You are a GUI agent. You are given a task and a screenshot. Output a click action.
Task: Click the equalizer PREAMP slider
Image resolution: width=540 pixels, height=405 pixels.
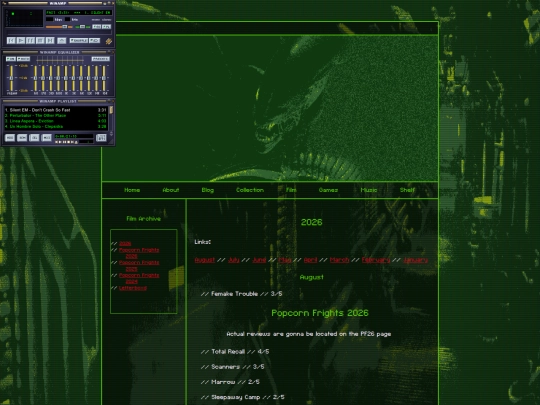pos(11,78)
